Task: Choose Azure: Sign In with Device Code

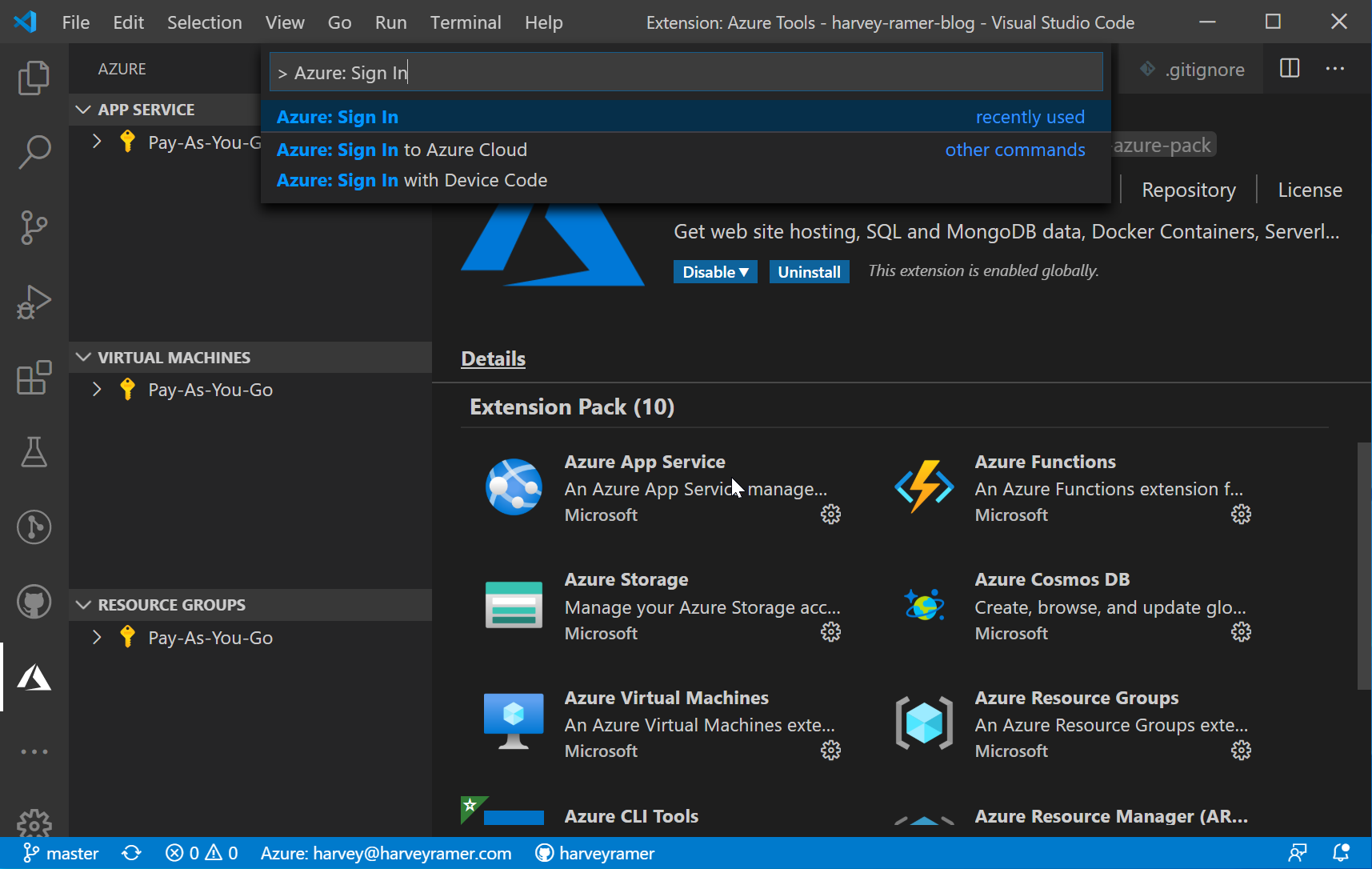Action: 686,180
